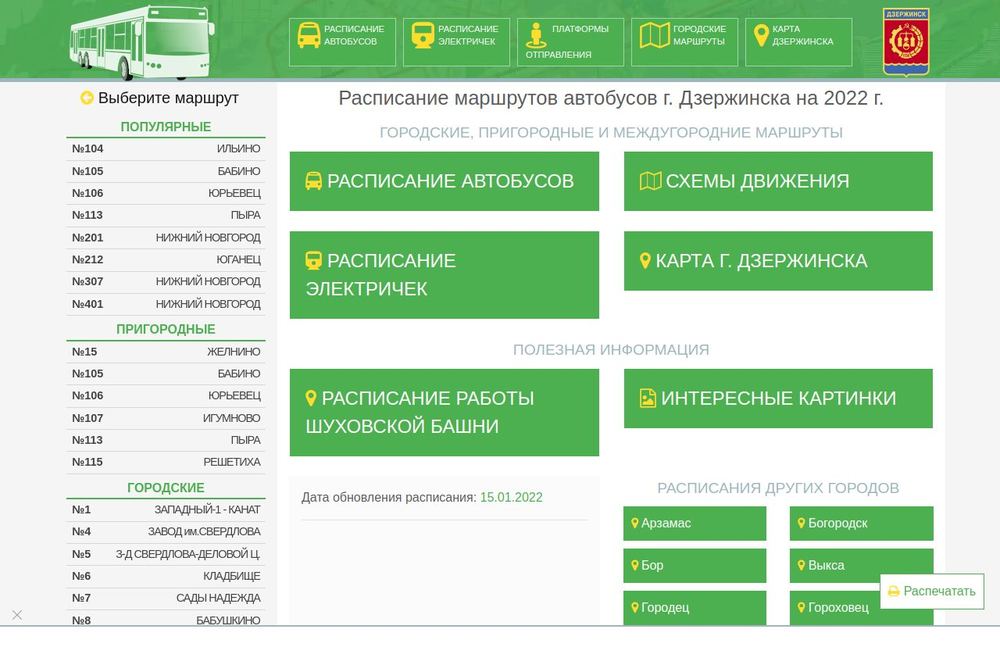
Task: Click the pin icon beside Арзамас
Action: click(x=635, y=523)
